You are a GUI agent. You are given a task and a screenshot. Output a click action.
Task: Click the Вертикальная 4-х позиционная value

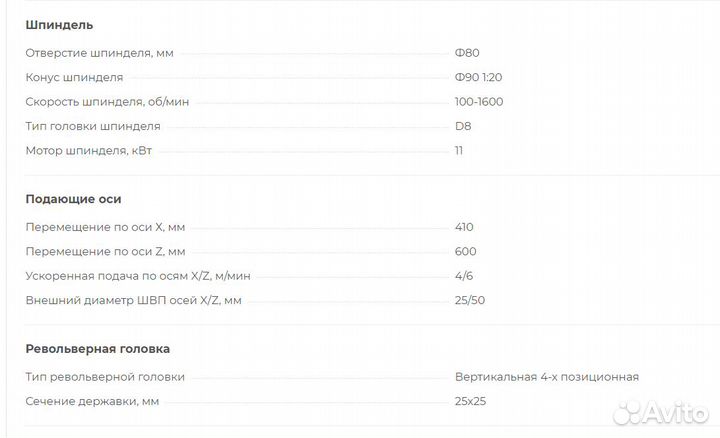click(546, 377)
